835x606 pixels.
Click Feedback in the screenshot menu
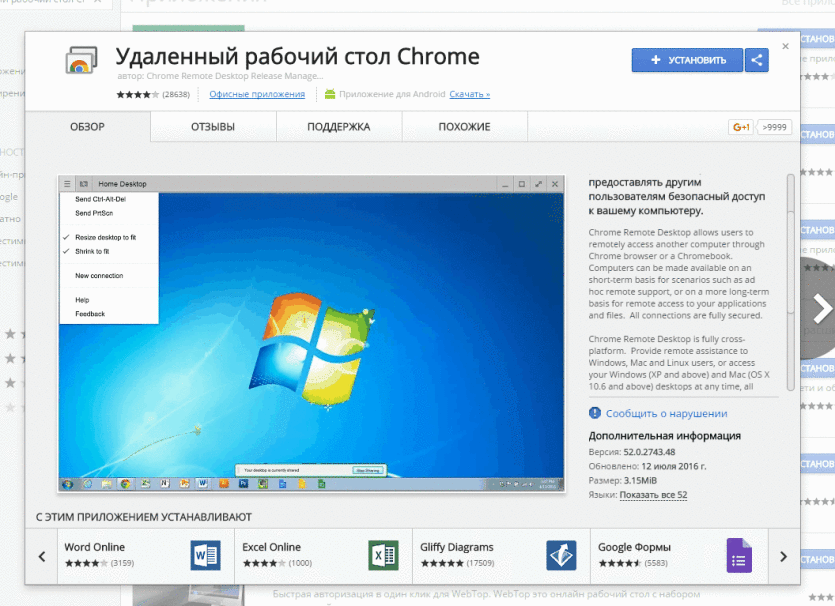(x=90, y=314)
